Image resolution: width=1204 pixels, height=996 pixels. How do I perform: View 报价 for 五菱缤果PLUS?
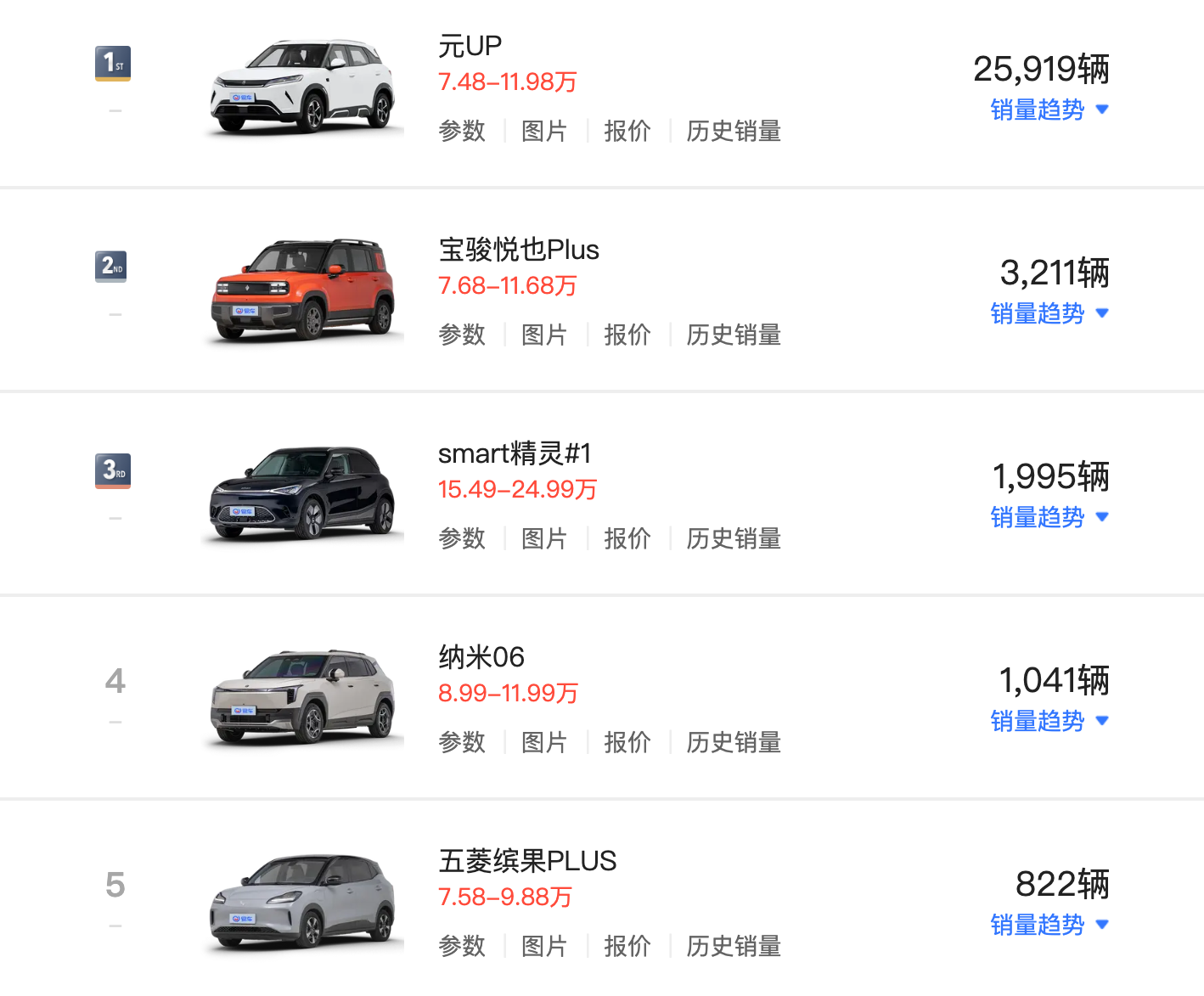point(627,946)
